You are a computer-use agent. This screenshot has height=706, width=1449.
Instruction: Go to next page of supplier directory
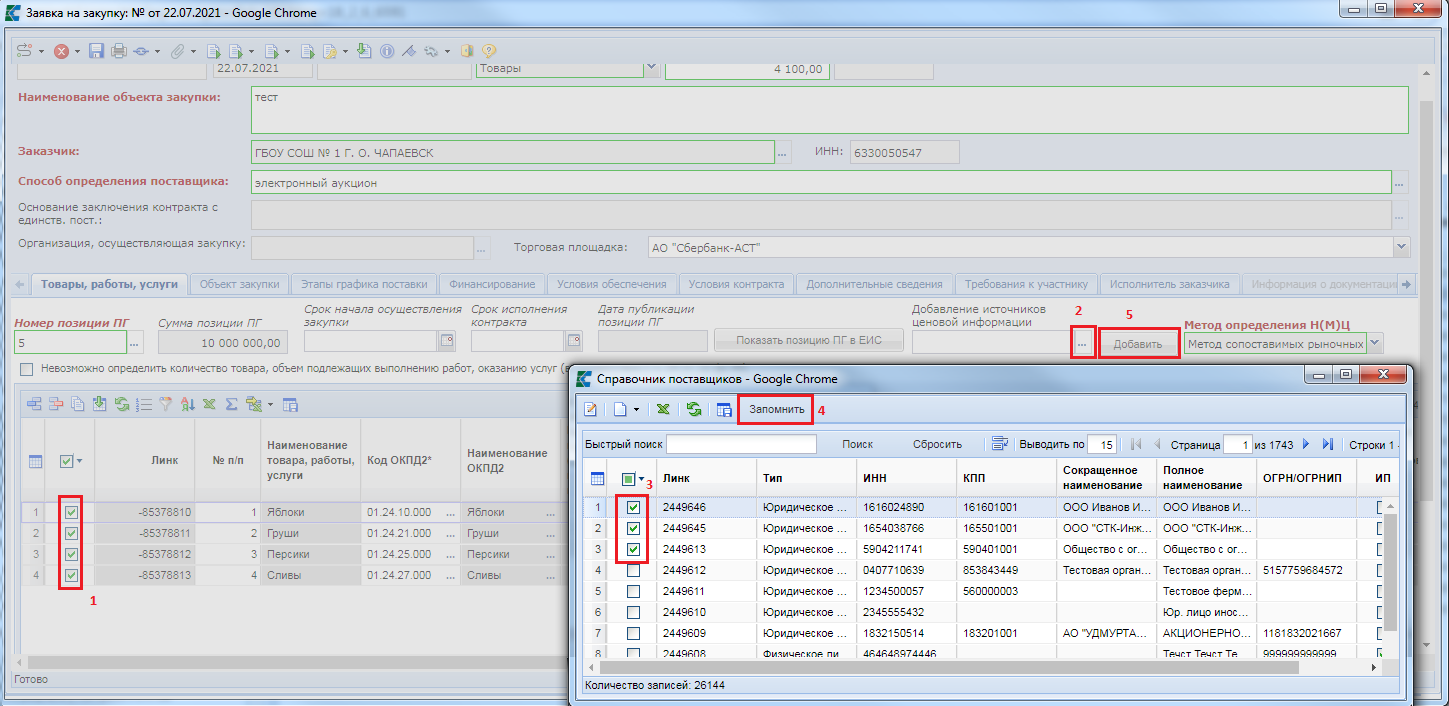1306,444
